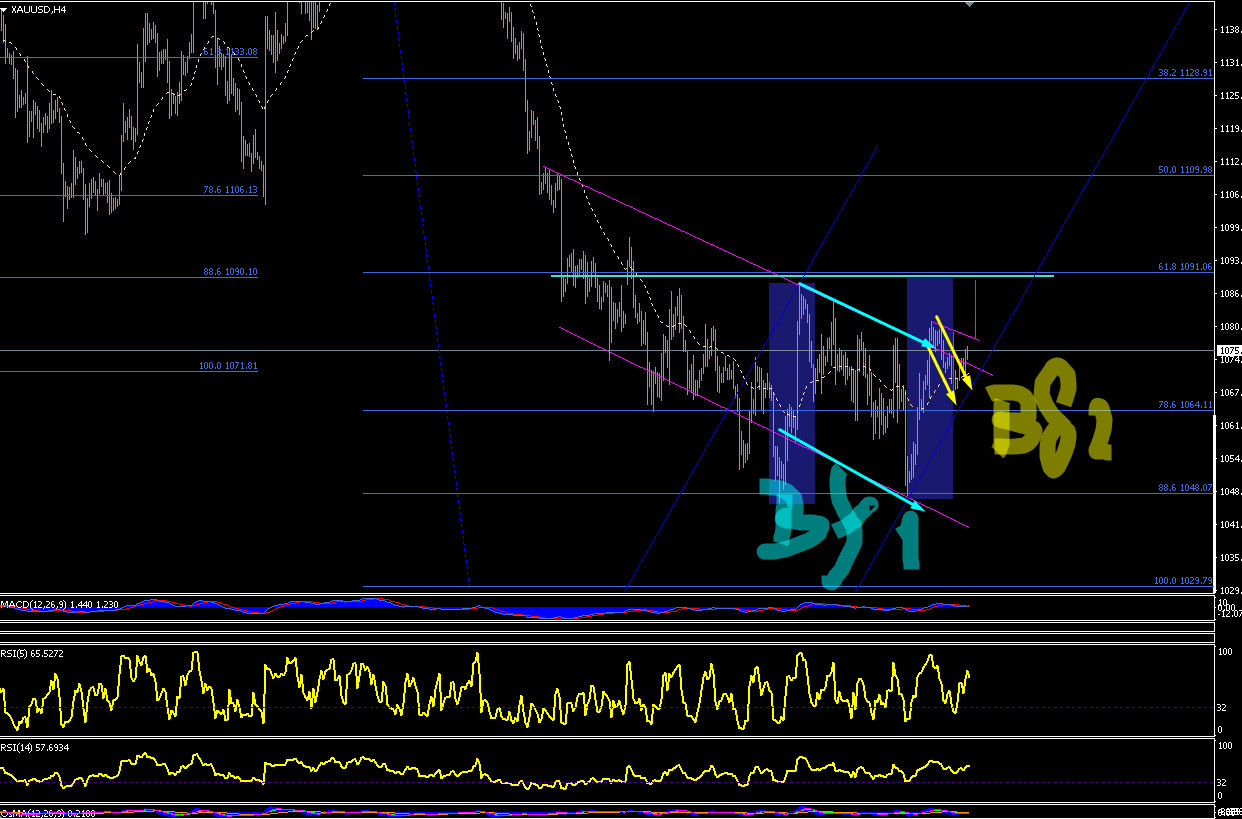Click the 1054 price scale label
The width and height of the screenshot is (1242, 819).
1230,459
